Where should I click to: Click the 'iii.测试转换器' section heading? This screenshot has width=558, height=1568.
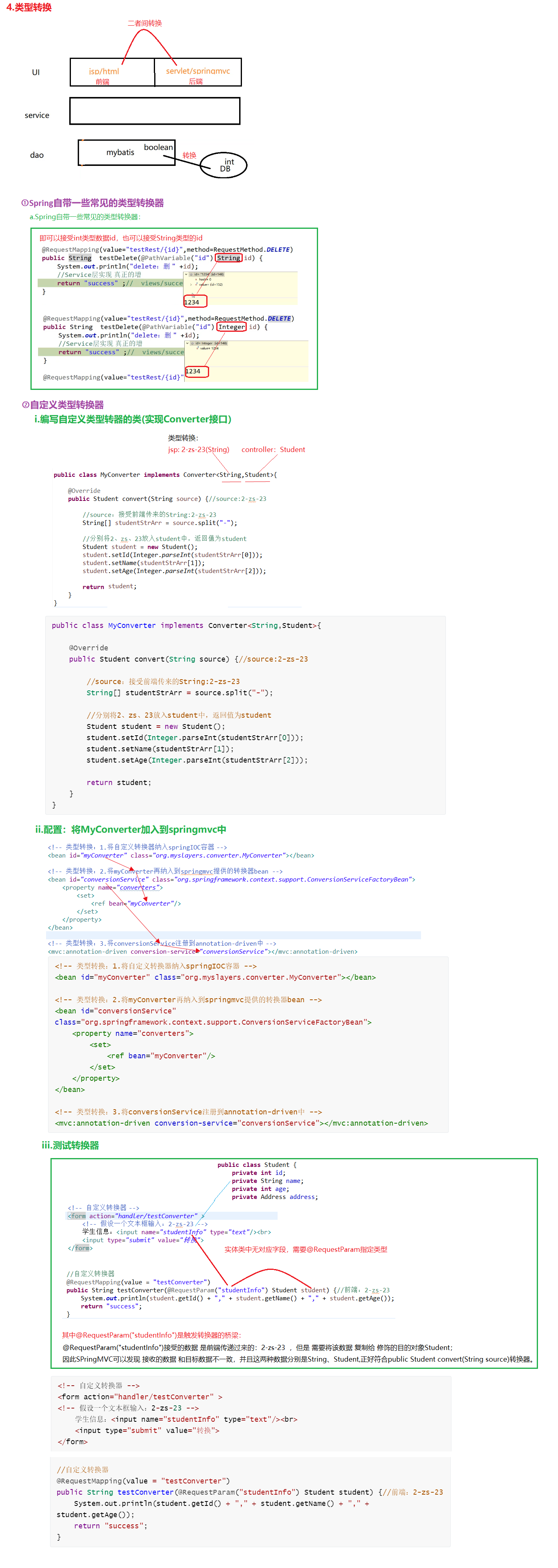click(x=70, y=1145)
